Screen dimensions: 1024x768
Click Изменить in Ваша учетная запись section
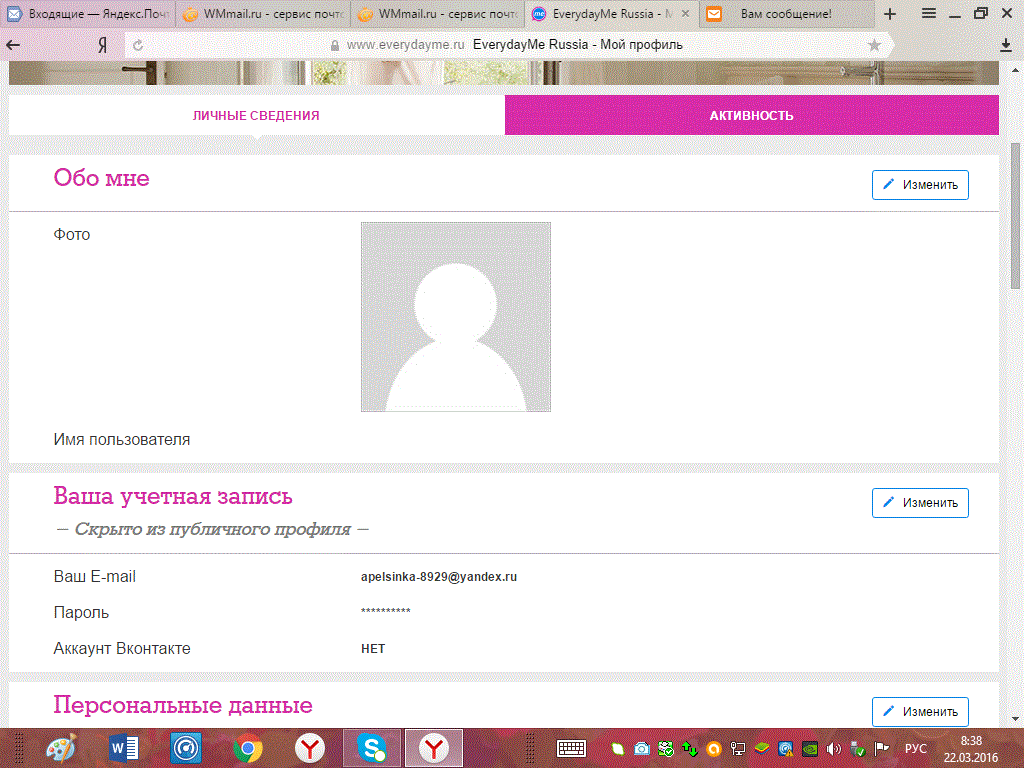coord(920,503)
